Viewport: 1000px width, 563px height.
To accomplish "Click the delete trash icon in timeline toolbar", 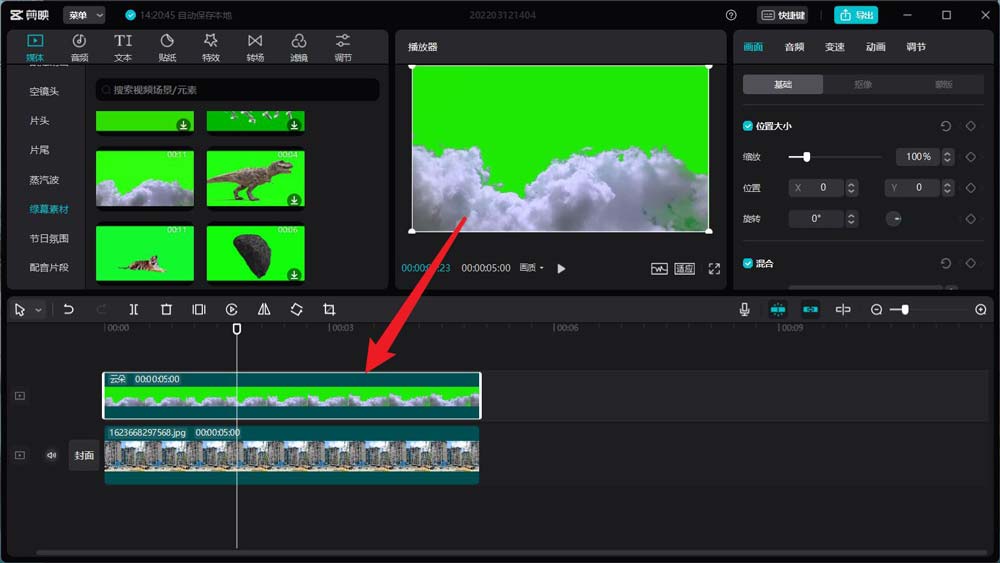I will click(166, 309).
